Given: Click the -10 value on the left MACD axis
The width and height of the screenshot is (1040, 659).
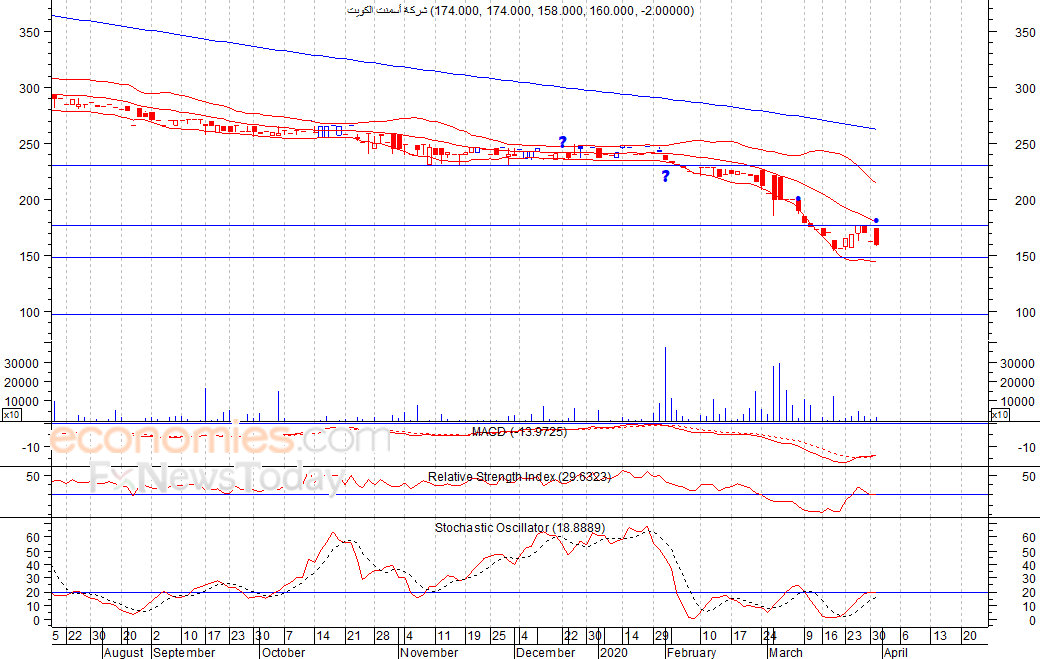Looking at the screenshot, I should (31, 448).
